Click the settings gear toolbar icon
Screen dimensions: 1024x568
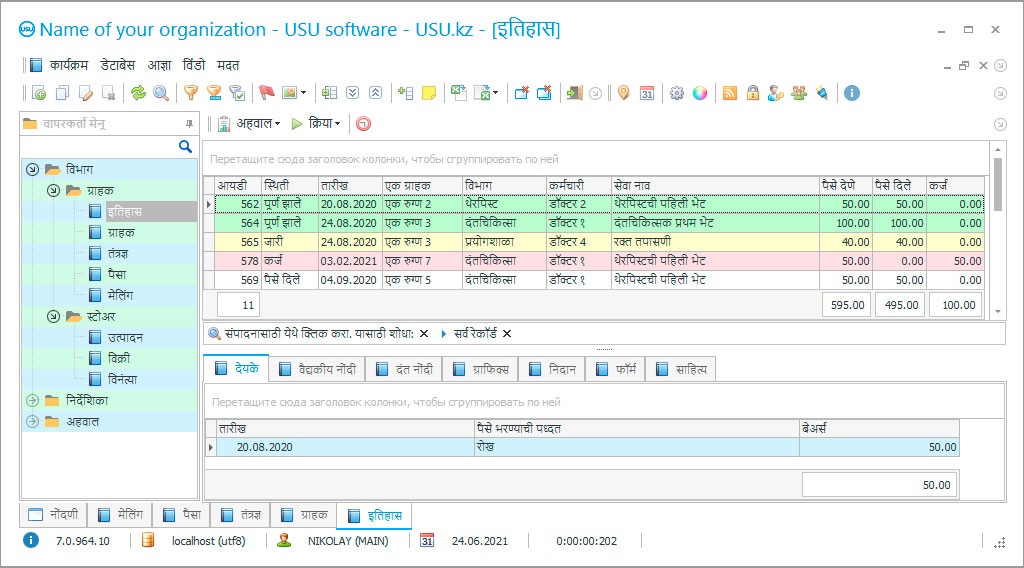677,93
